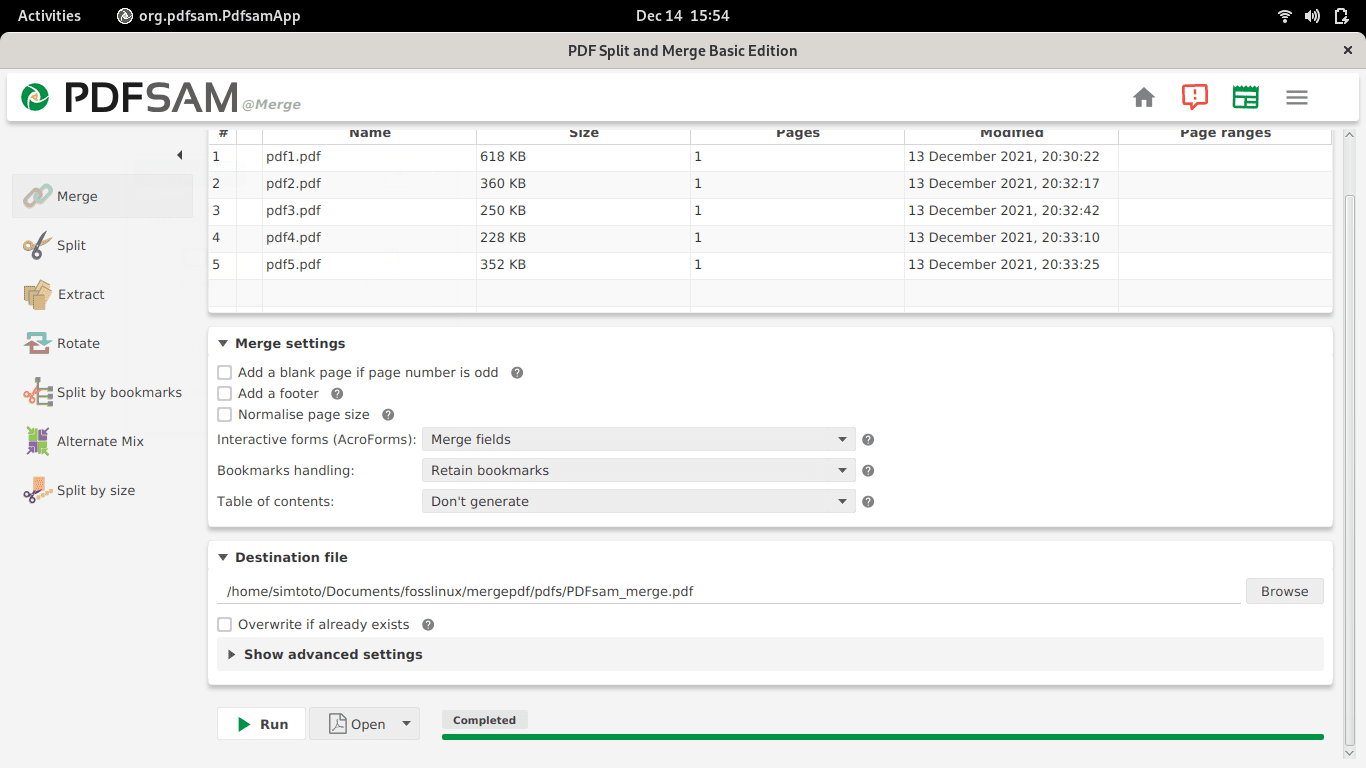Click the green completed progress bar

[882, 737]
